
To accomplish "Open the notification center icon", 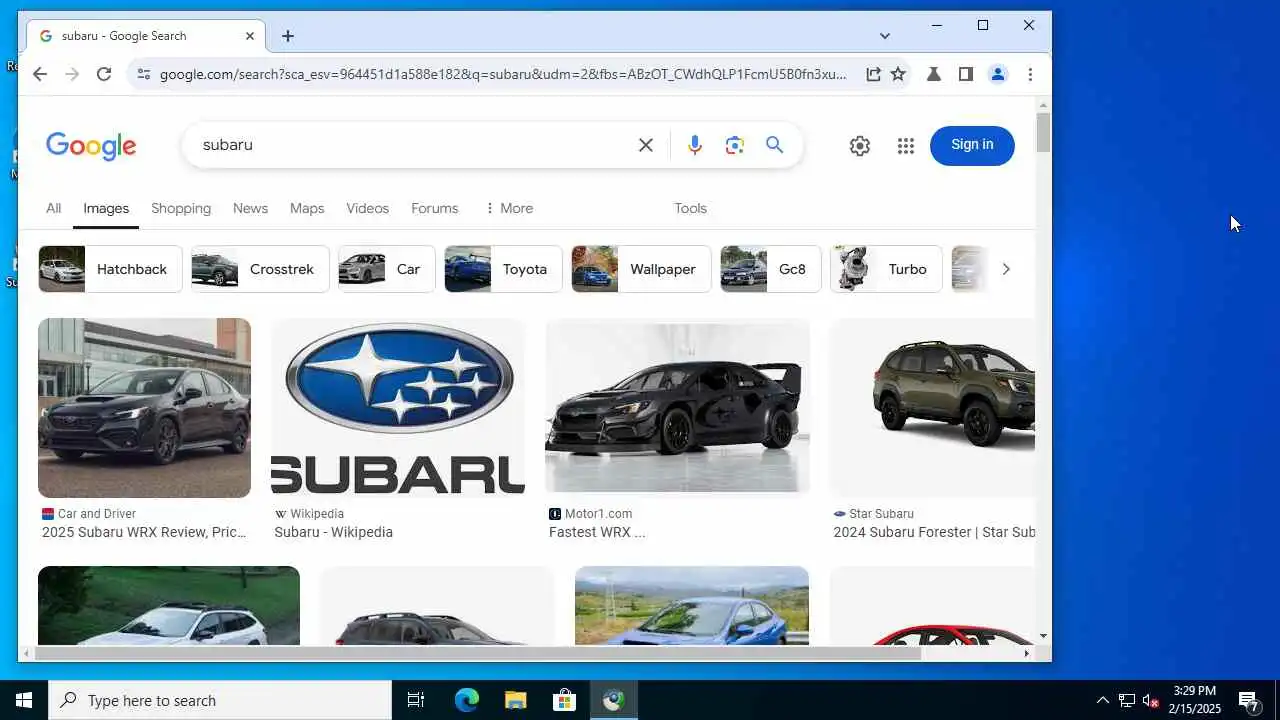I will tap(1248, 701).
